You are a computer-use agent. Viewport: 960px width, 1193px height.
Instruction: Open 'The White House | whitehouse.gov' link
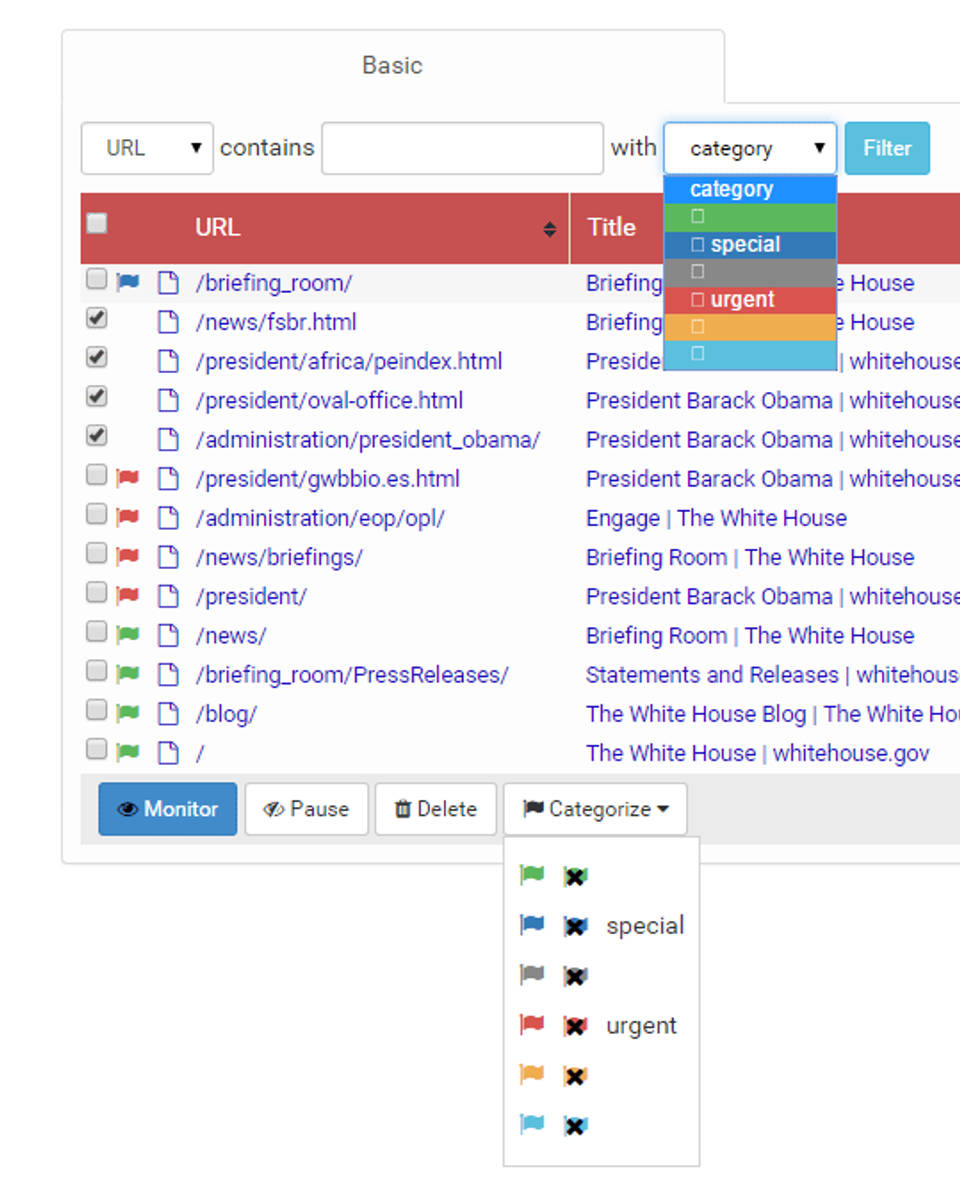758,753
